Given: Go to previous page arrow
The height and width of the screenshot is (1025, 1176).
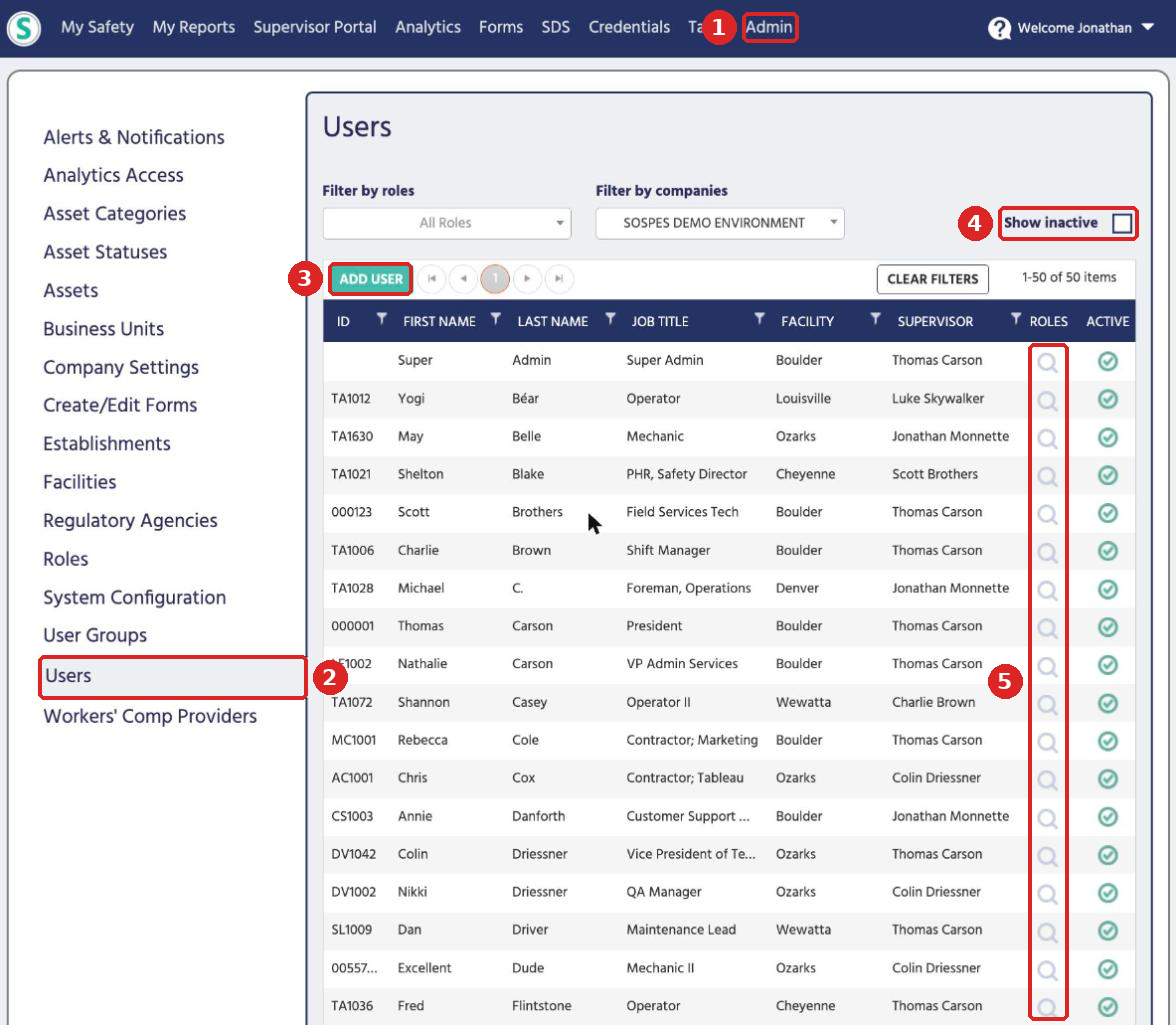Looking at the screenshot, I should (464, 279).
